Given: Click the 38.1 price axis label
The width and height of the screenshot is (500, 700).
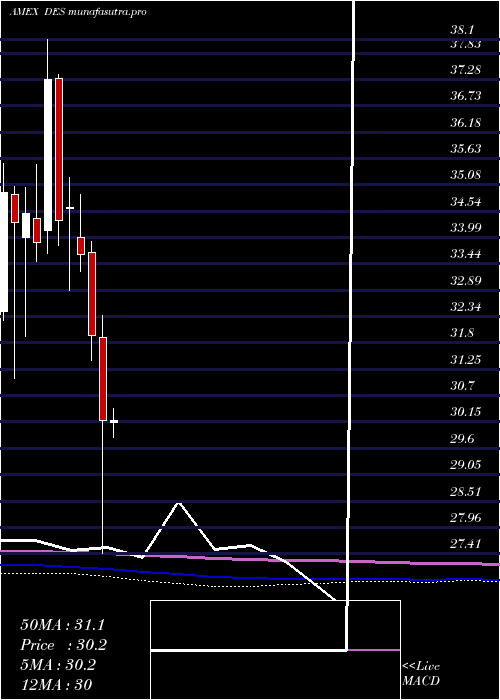Looking at the screenshot, I should (x=462, y=30).
